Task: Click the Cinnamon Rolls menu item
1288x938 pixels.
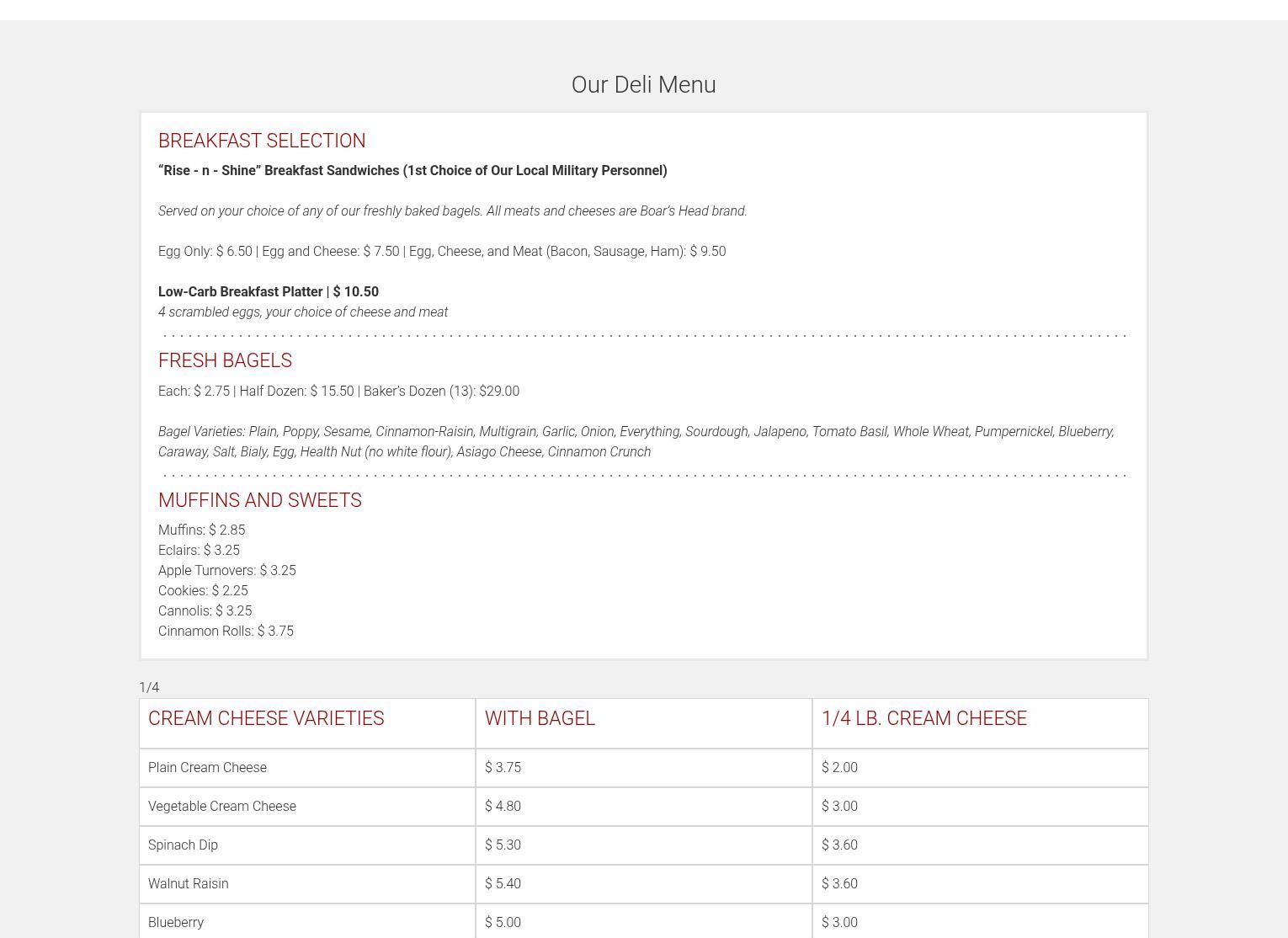Action: coord(226,632)
